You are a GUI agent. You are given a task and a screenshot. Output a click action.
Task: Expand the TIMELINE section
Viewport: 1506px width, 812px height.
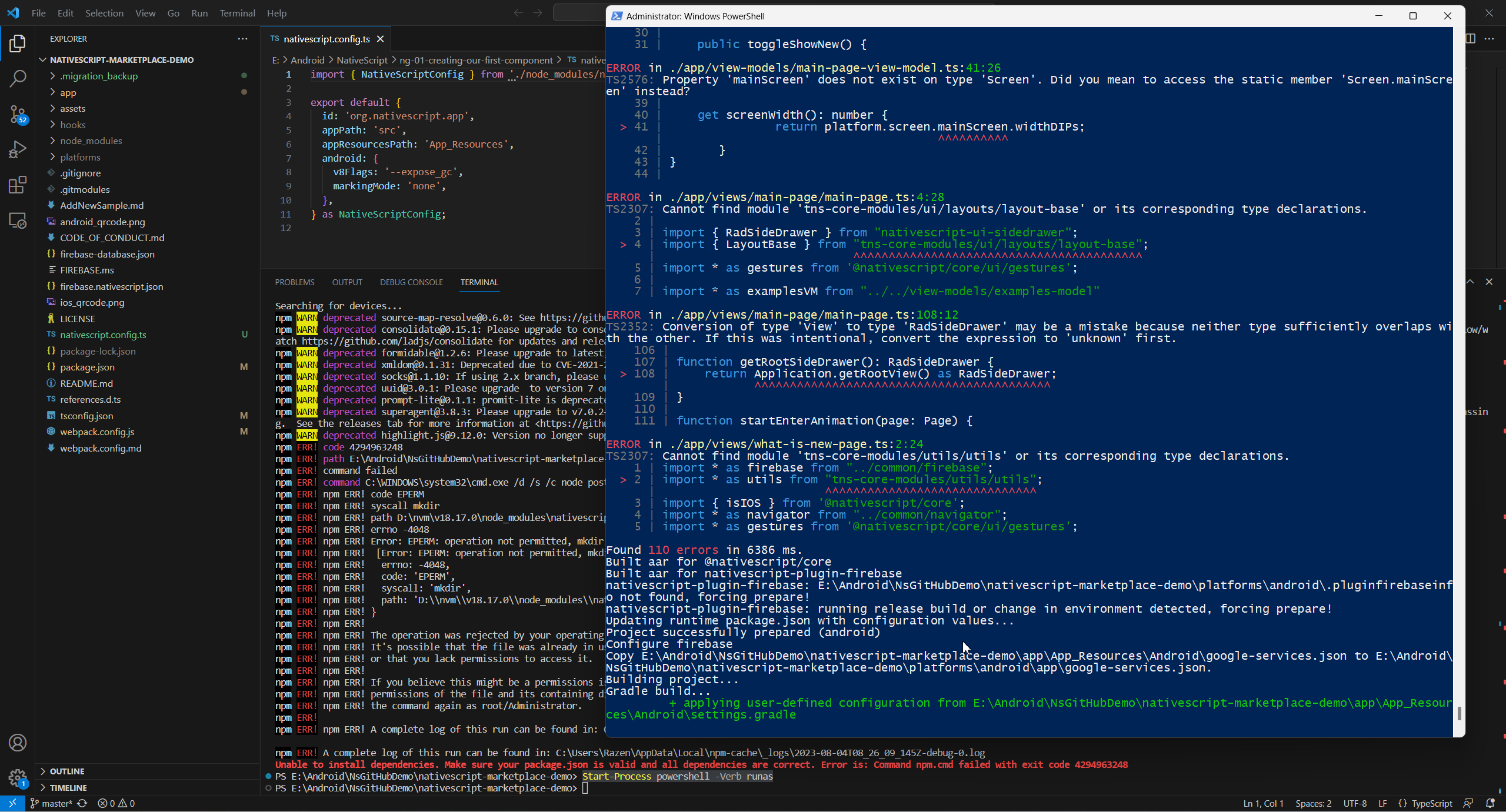click(68, 787)
